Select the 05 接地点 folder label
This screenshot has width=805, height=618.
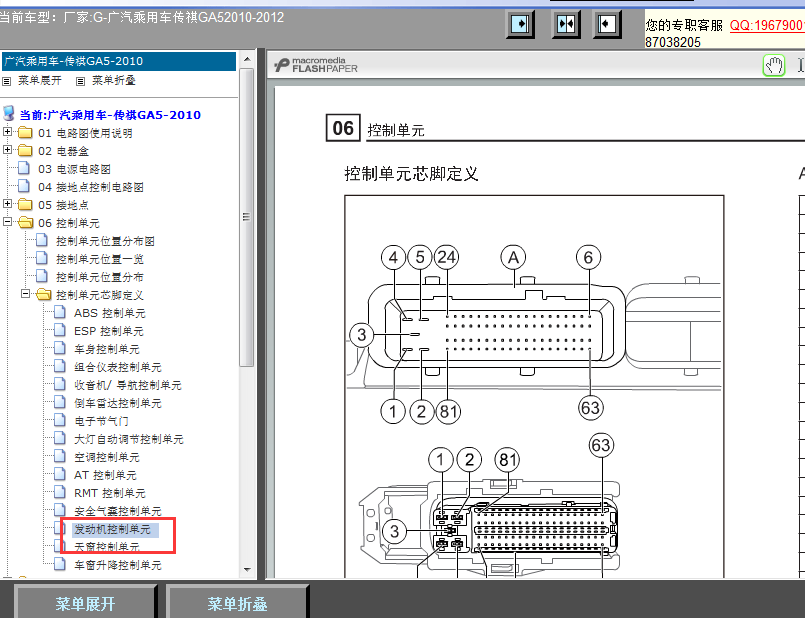63,205
